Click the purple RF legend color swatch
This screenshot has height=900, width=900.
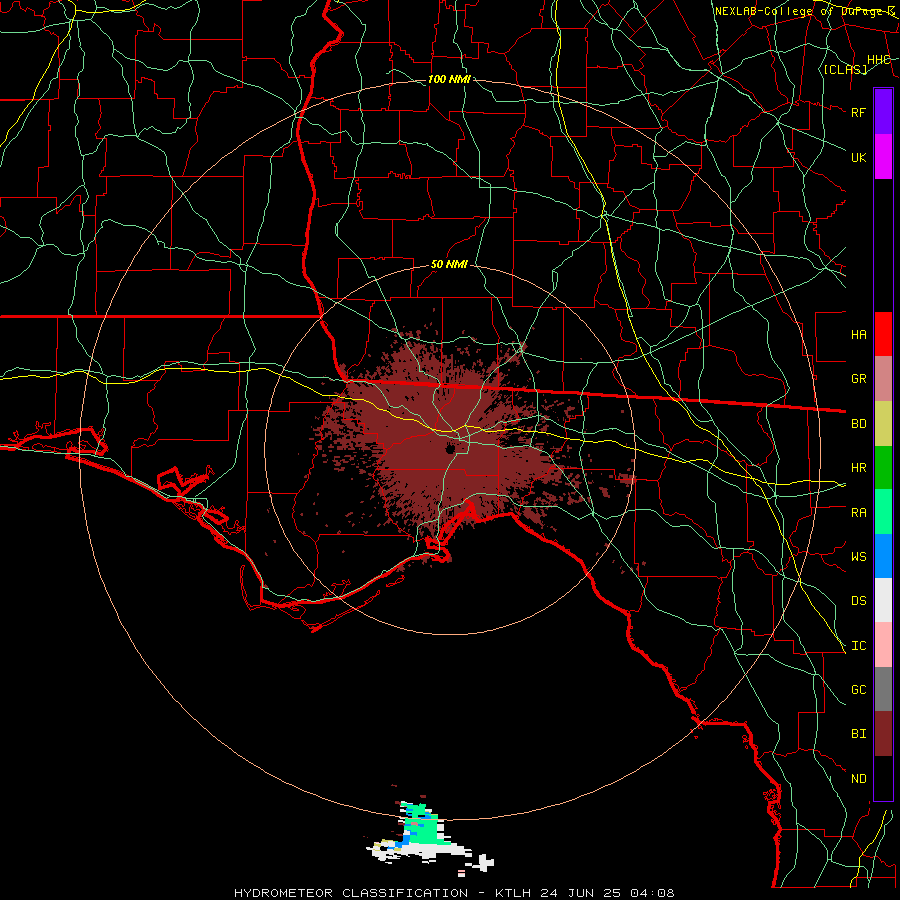883,112
